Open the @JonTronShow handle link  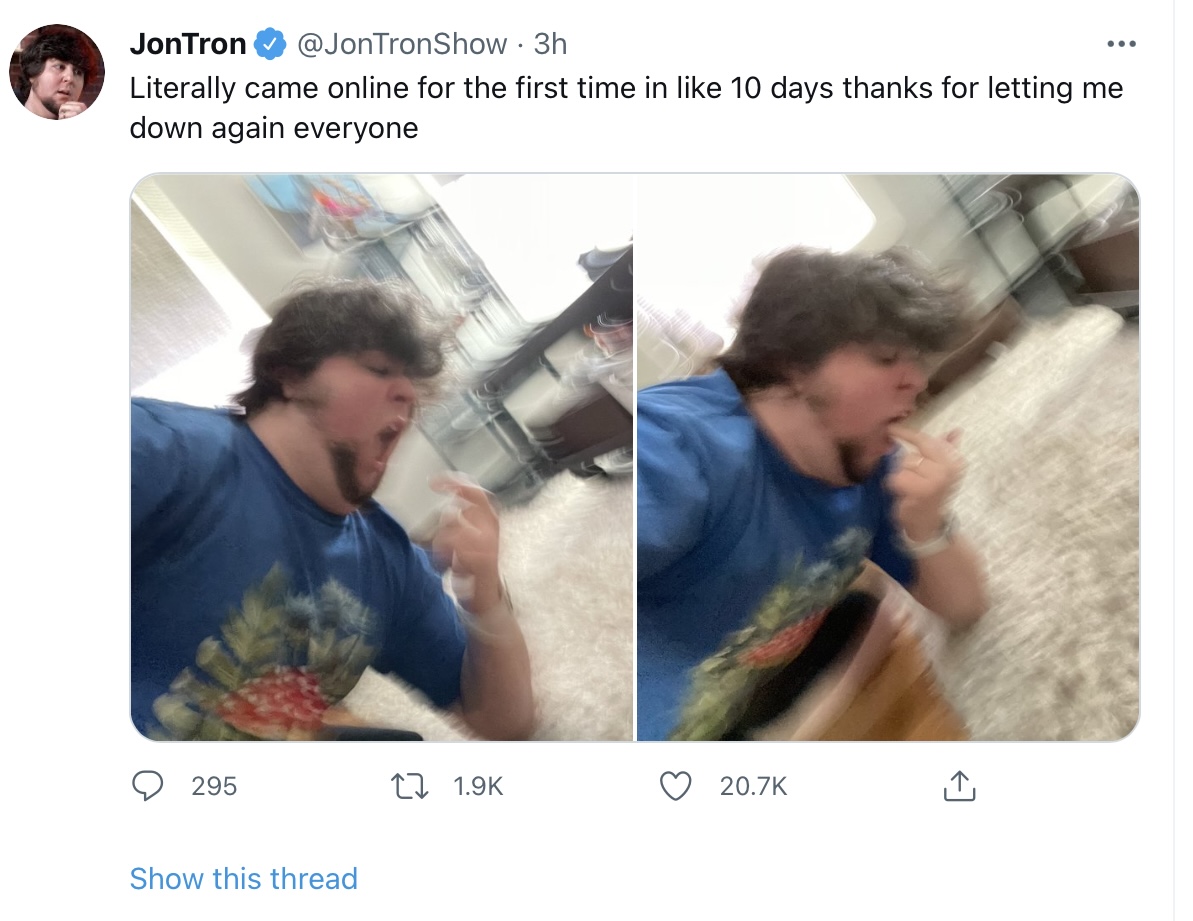402,44
